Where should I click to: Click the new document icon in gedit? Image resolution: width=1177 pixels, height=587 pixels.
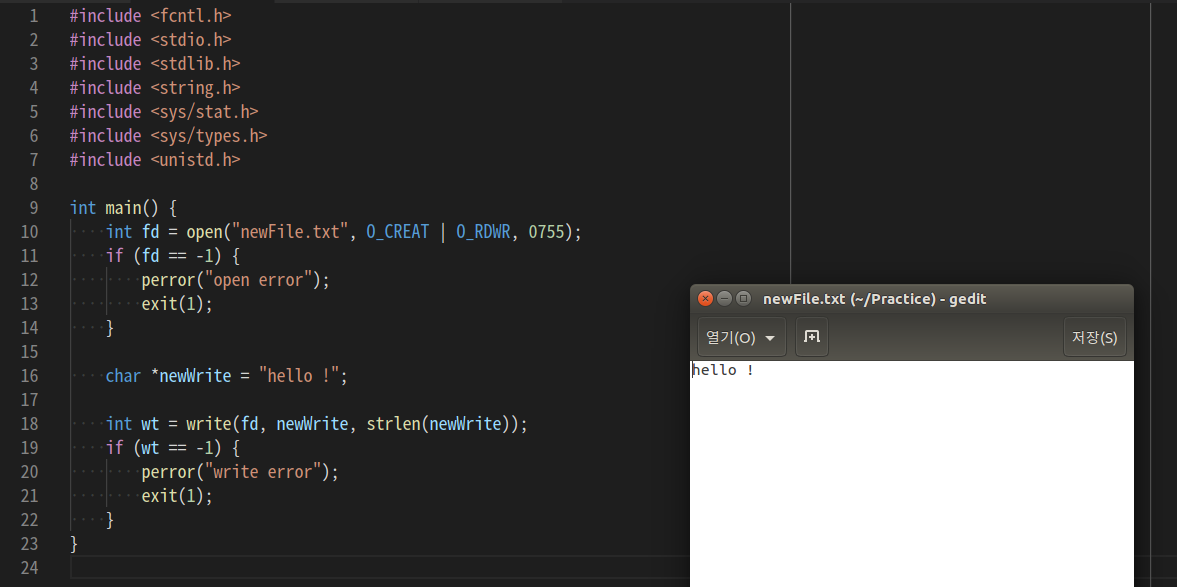tap(811, 337)
